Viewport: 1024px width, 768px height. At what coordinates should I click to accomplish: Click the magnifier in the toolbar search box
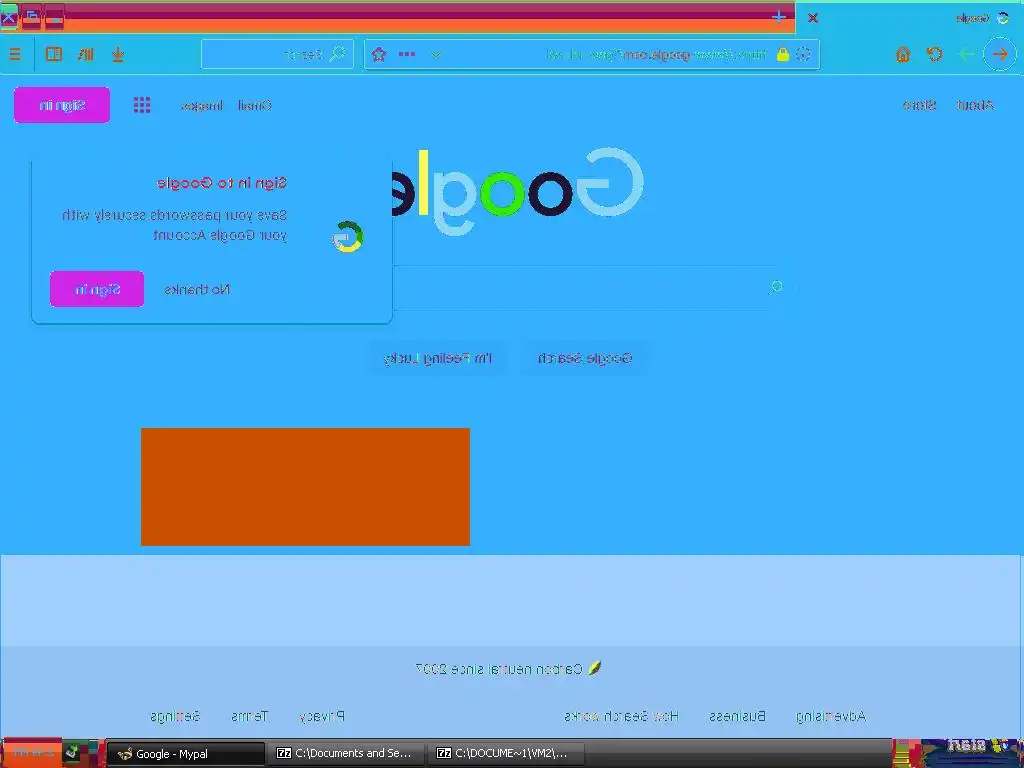(338, 54)
